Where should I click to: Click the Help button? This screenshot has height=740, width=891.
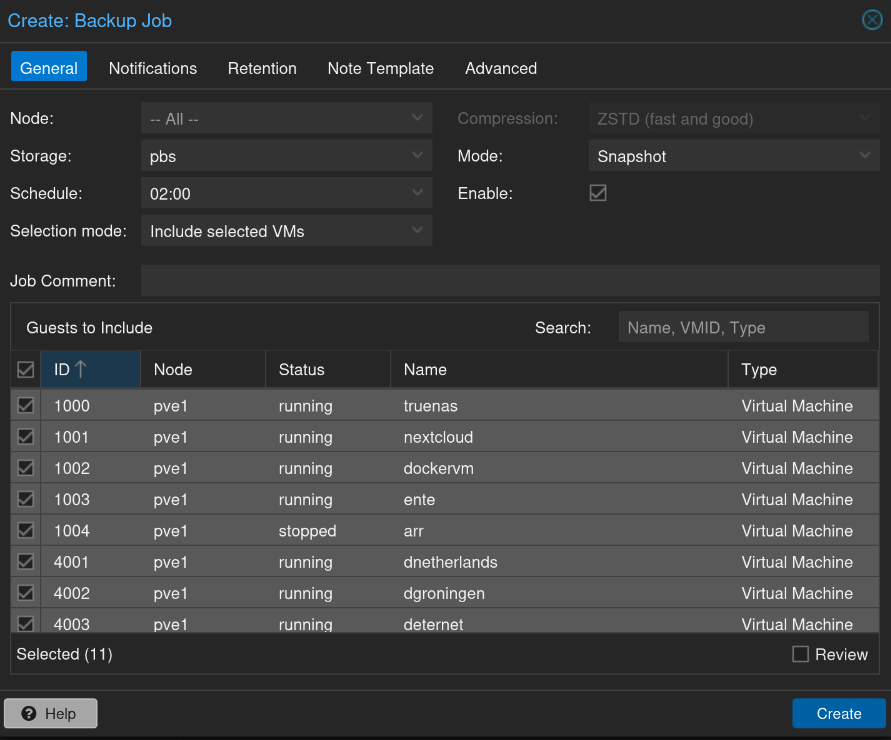pyautogui.click(x=51, y=713)
